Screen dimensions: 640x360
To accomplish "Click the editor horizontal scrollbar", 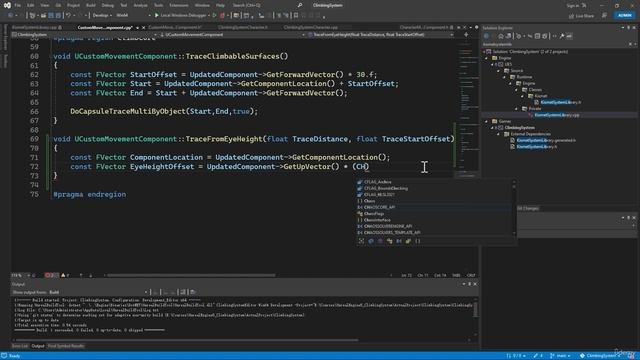I will tap(191, 276).
